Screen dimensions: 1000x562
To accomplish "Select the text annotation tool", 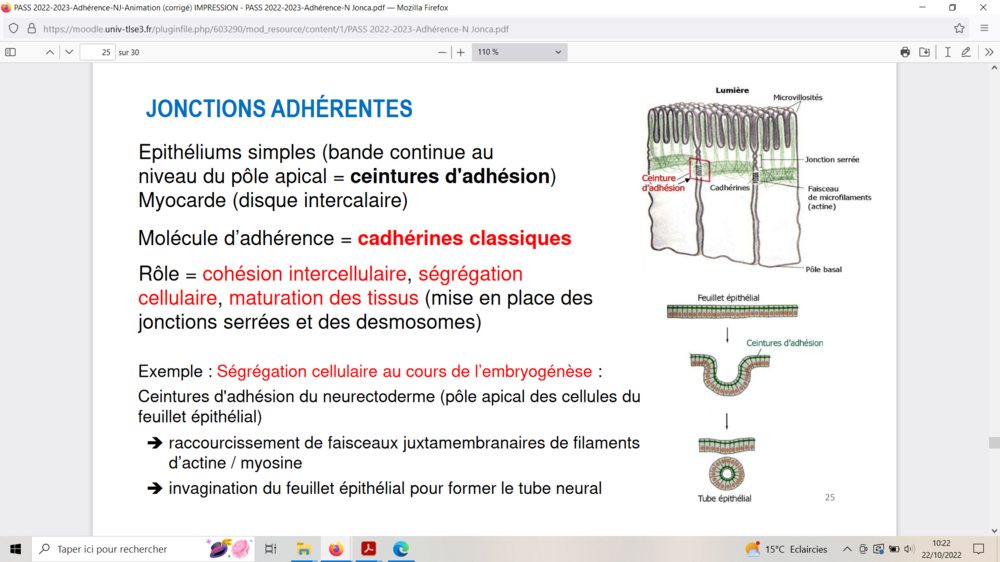I will [947, 52].
